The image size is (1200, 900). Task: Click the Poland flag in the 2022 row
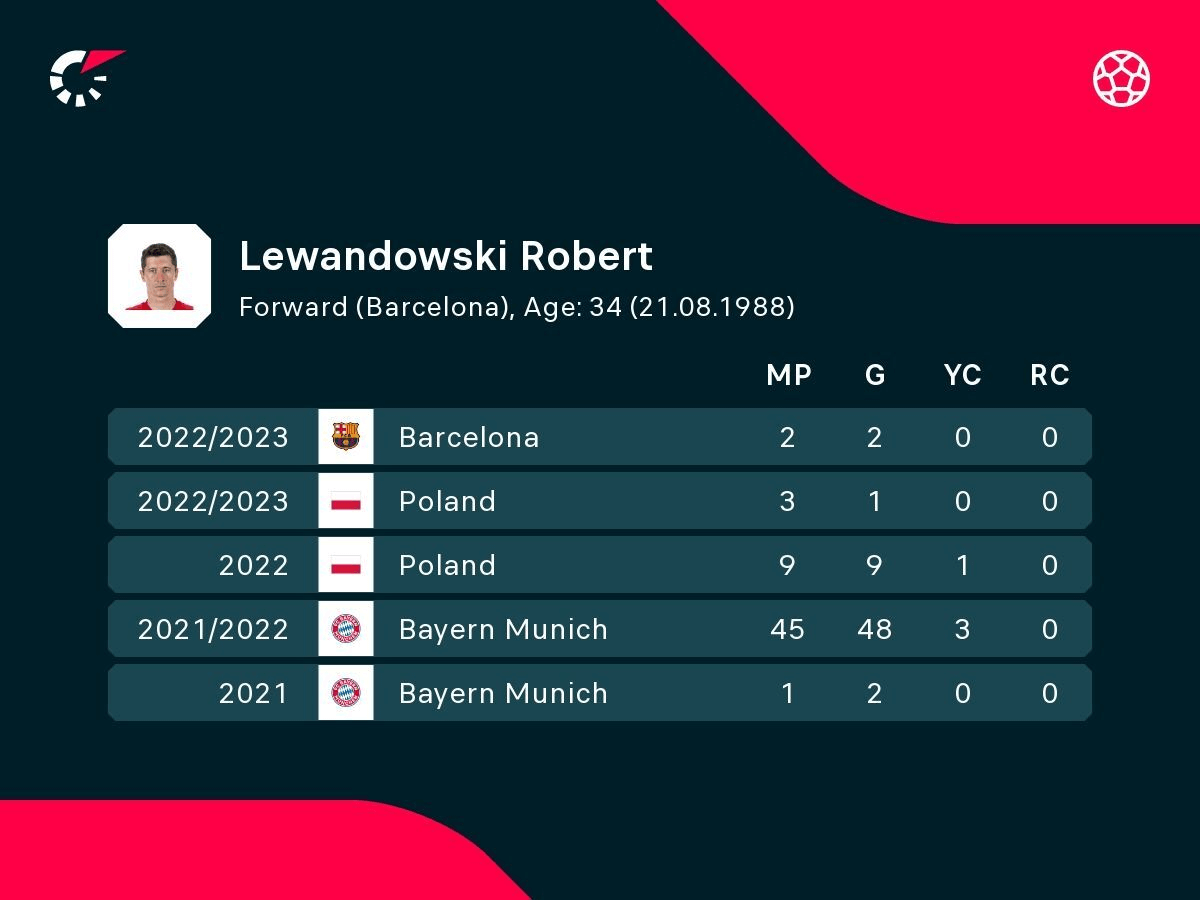(346, 565)
